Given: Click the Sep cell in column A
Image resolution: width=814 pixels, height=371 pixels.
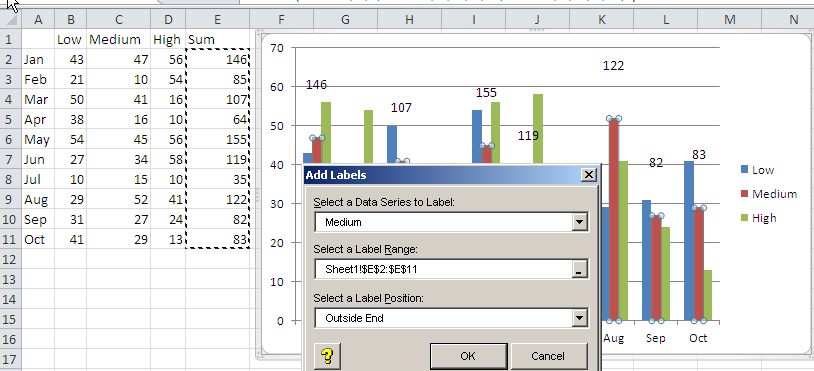Looking at the screenshot, I should coord(38,219).
